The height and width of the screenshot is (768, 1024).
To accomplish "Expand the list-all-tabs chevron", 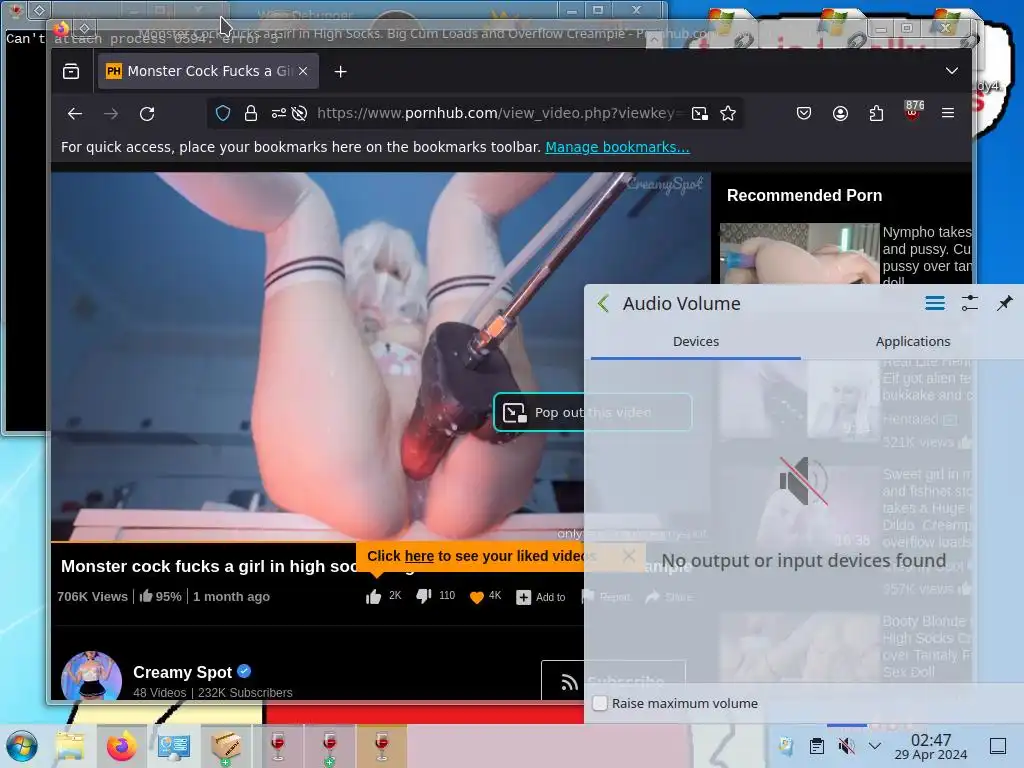I will pyautogui.click(x=952, y=71).
